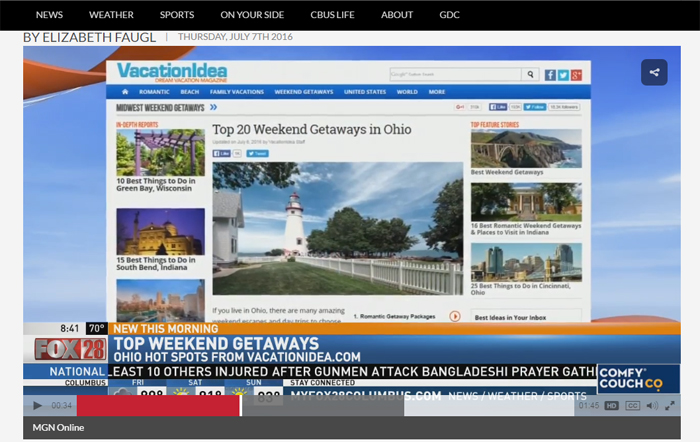Open the ON YOUR SIDE menu
700x442 pixels.
(252, 15)
